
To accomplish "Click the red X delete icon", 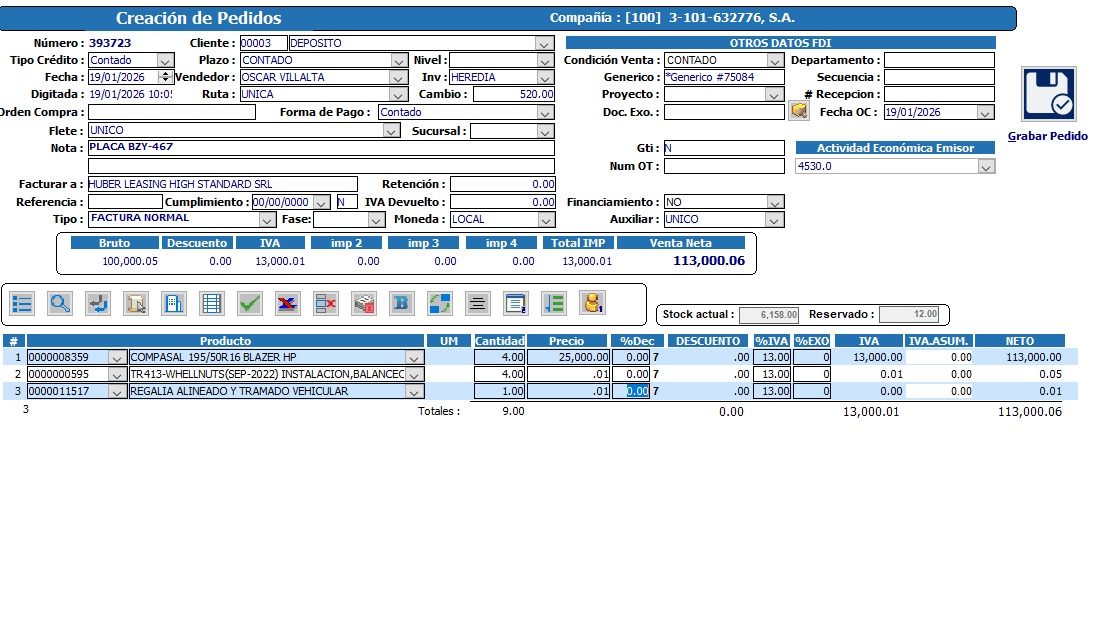I will [x=325, y=303].
